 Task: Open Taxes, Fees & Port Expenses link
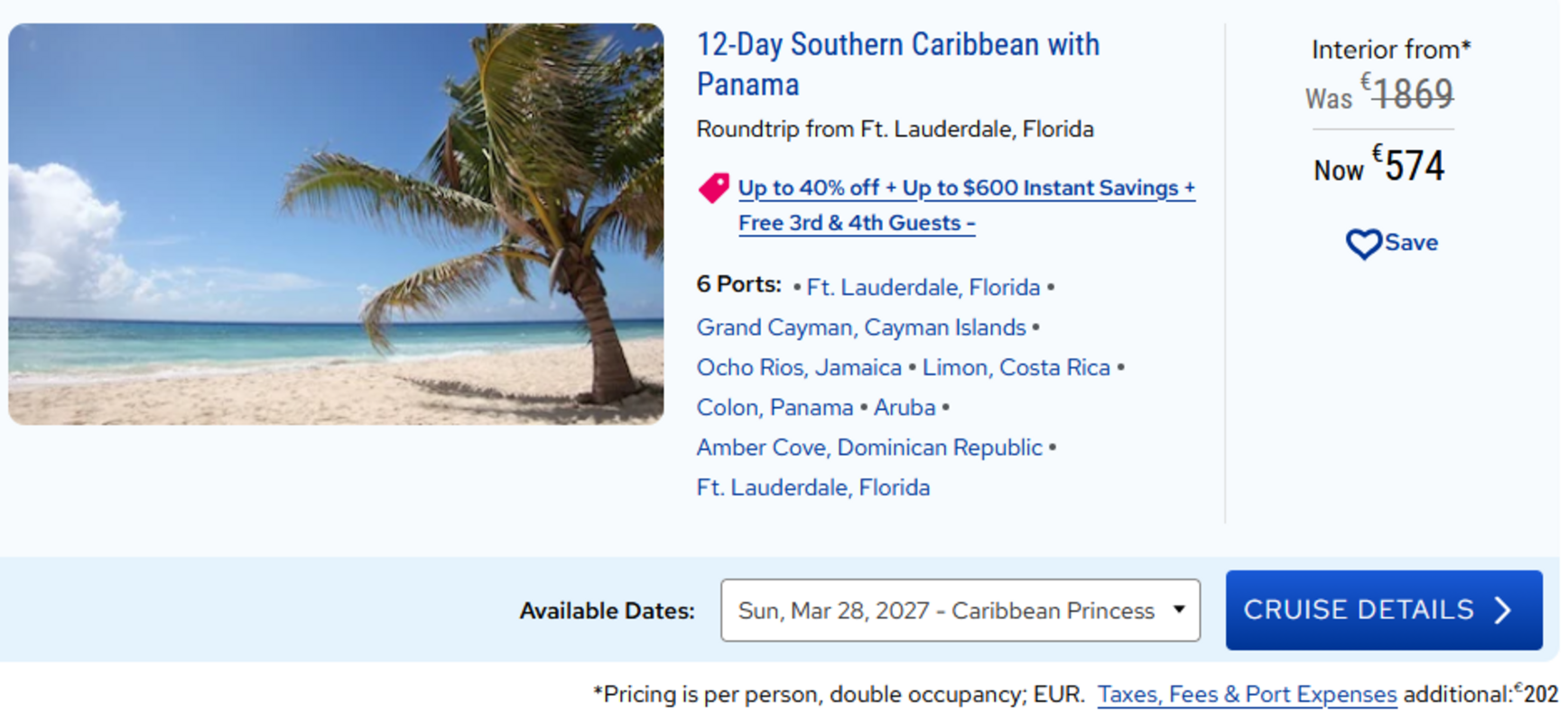(x=1247, y=694)
